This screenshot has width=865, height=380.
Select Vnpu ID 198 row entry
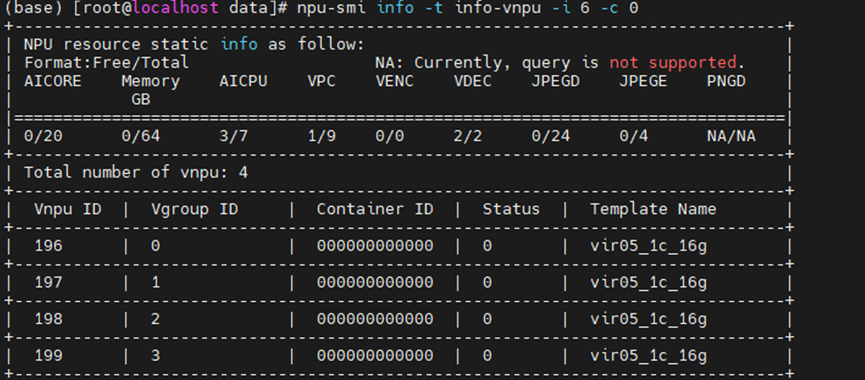(x=49, y=319)
